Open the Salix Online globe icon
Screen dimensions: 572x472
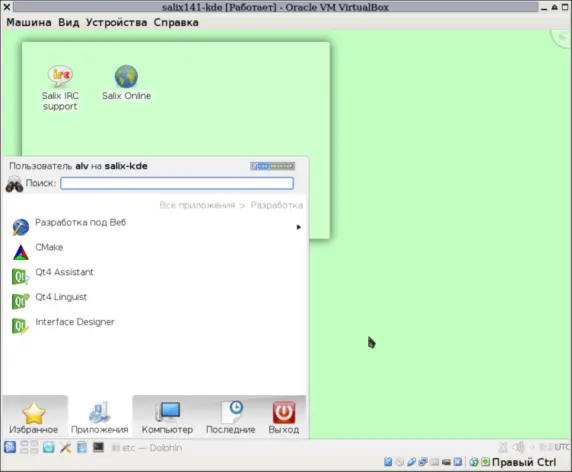point(126,83)
